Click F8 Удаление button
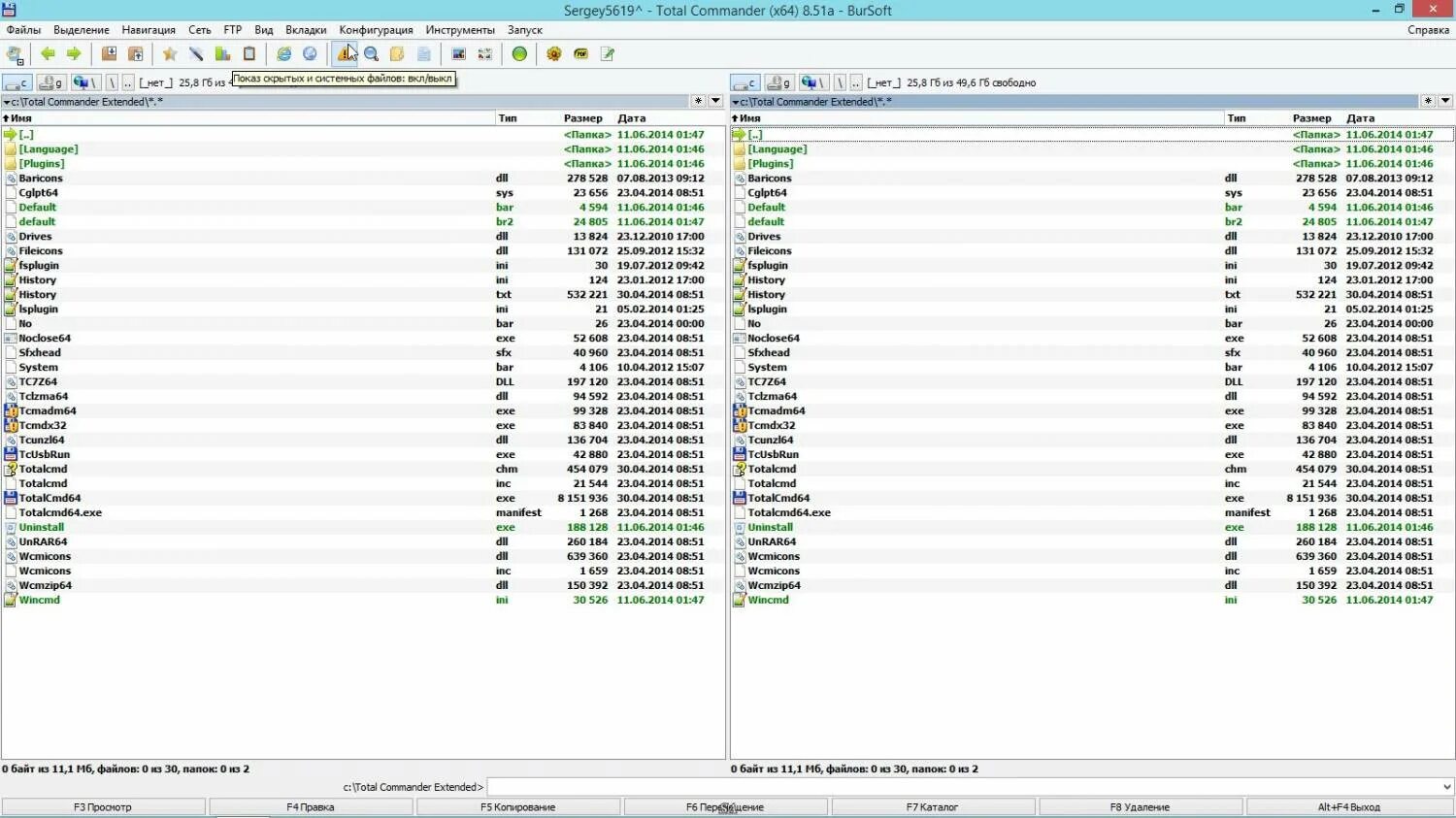1456x818 pixels. click(x=1141, y=807)
